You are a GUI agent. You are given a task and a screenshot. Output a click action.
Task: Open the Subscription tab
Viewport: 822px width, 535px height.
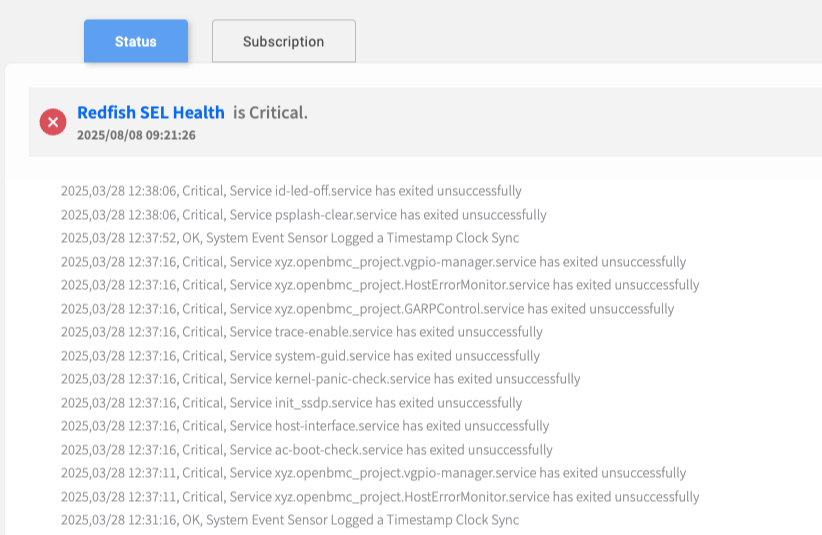[x=283, y=42]
